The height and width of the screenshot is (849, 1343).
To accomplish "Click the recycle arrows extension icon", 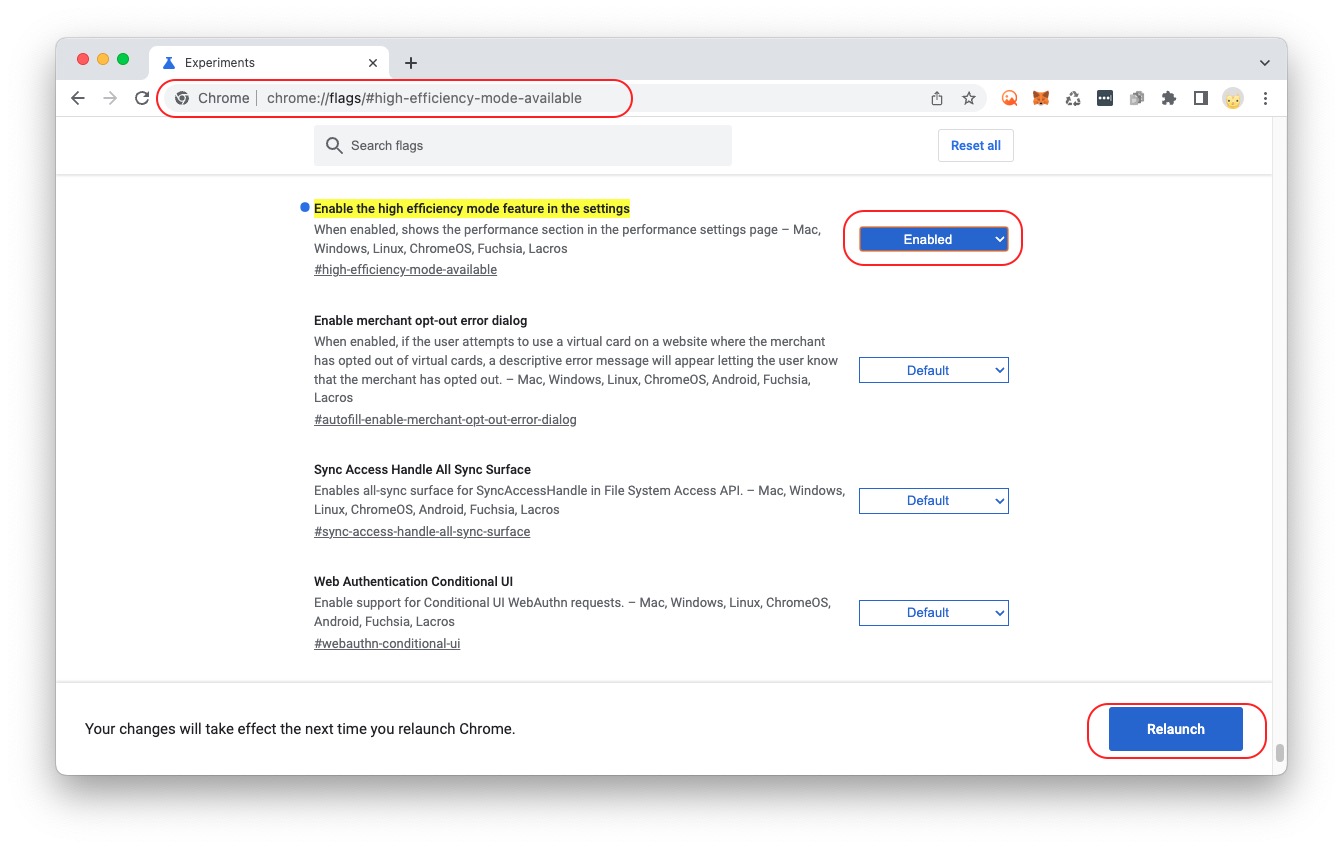I will coord(1073,98).
